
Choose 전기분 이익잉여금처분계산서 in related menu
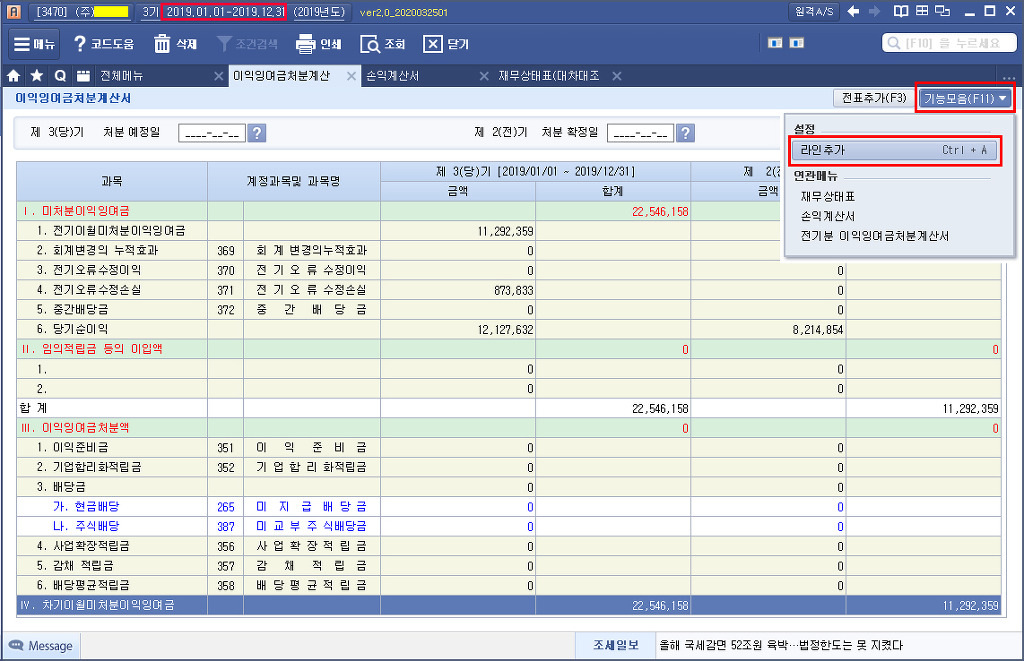pyautogui.click(x=874, y=236)
